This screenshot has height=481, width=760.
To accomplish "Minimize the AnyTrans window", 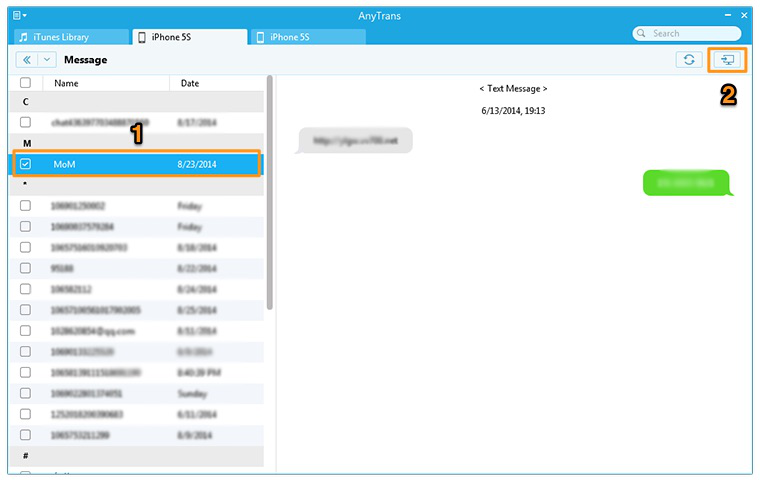I will 728,15.
